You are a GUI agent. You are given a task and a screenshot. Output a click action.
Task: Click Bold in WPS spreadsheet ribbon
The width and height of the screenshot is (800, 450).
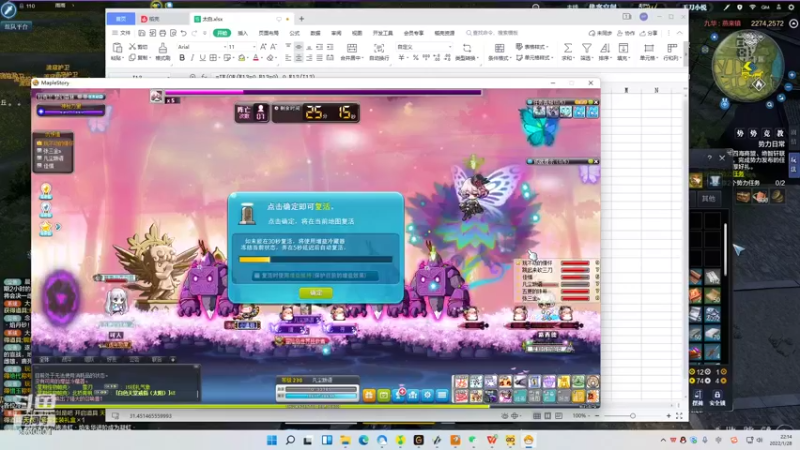[182, 58]
